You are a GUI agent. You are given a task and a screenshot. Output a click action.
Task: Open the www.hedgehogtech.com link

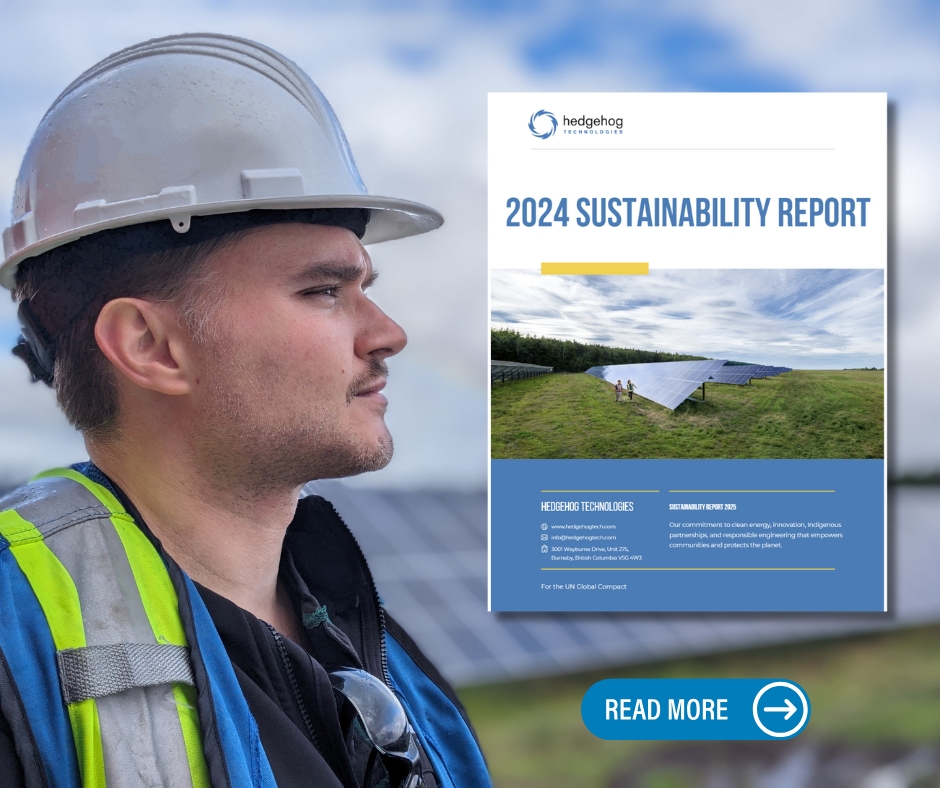click(x=583, y=526)
